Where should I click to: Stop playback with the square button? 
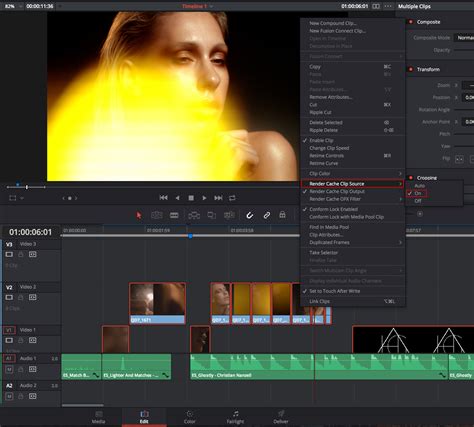tap(191, 198)
